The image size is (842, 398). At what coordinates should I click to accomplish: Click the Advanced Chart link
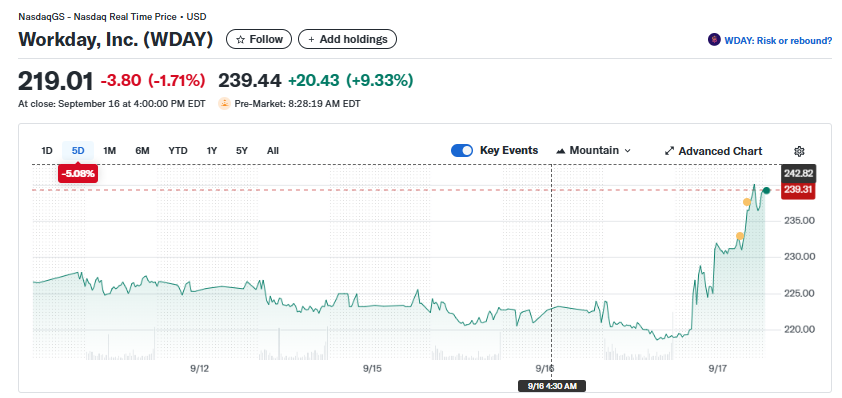(720, 151)
